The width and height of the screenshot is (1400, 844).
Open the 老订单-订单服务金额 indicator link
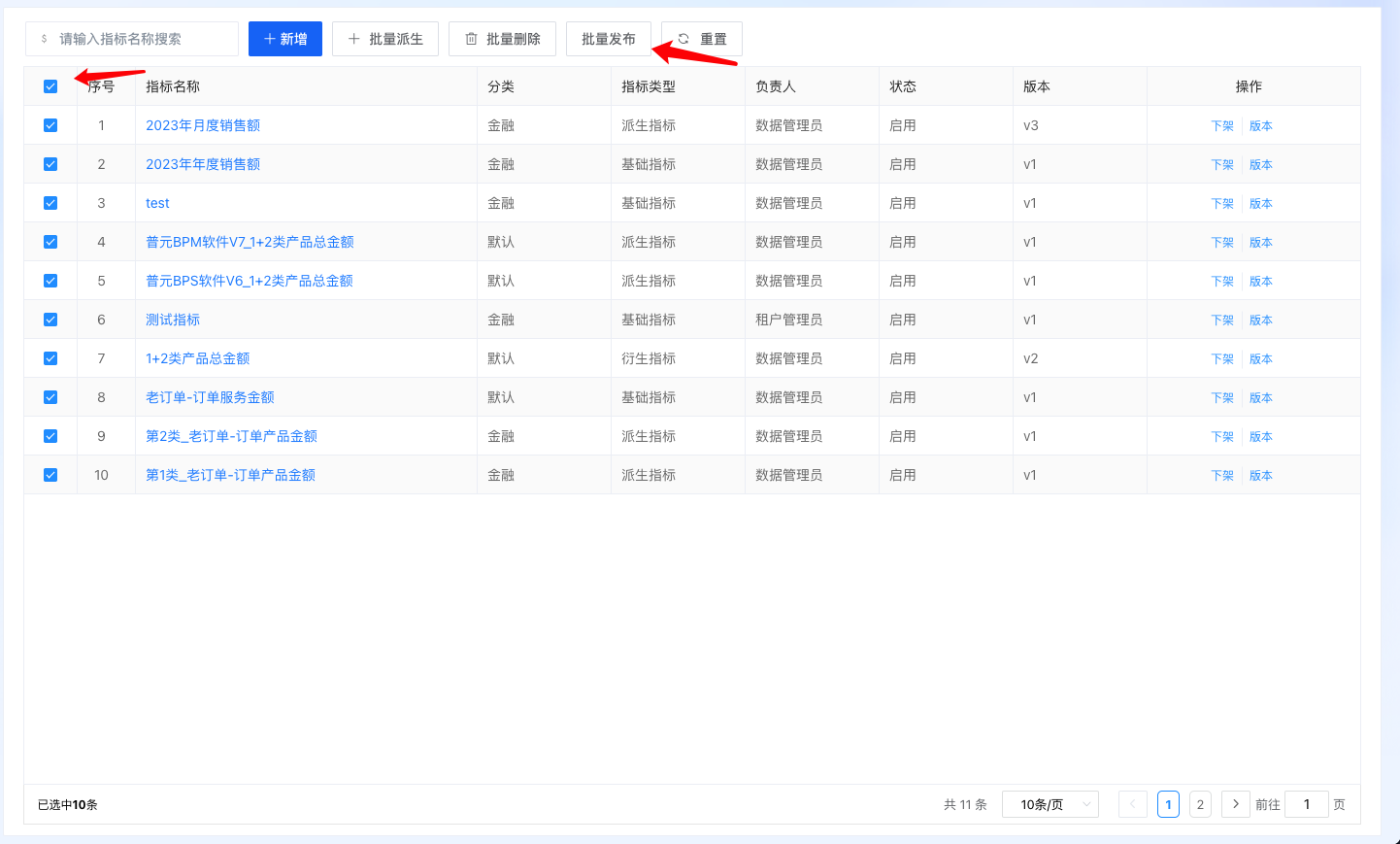(210, 397)
